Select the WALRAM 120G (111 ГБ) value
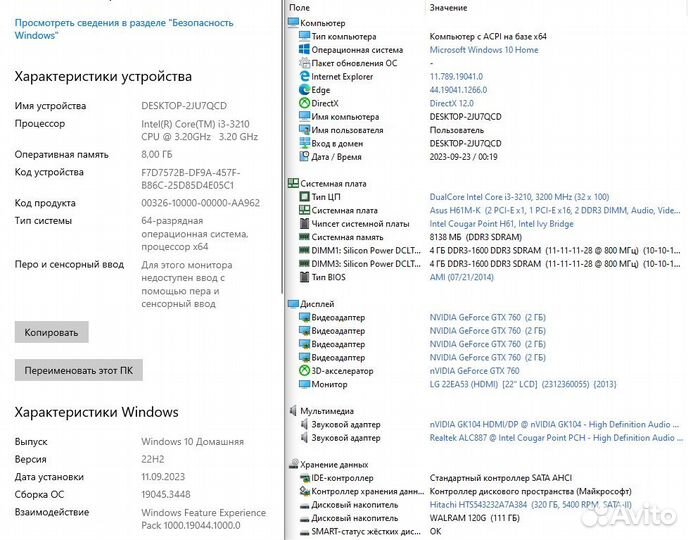The image size is (688, 540). (x=474, y=518)
